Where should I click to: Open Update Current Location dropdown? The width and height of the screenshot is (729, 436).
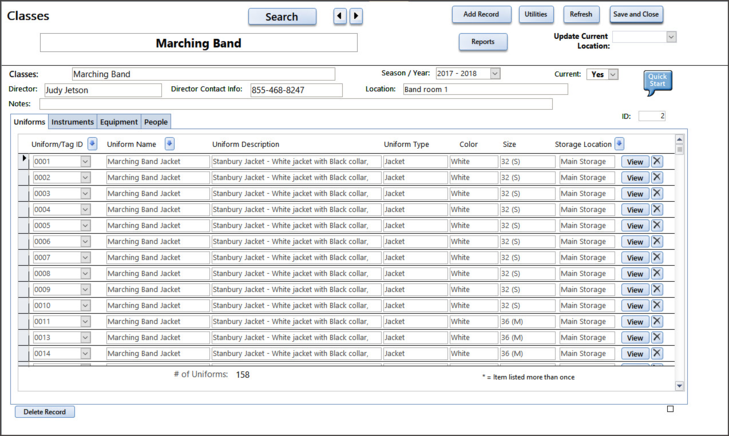pos(670,37)
